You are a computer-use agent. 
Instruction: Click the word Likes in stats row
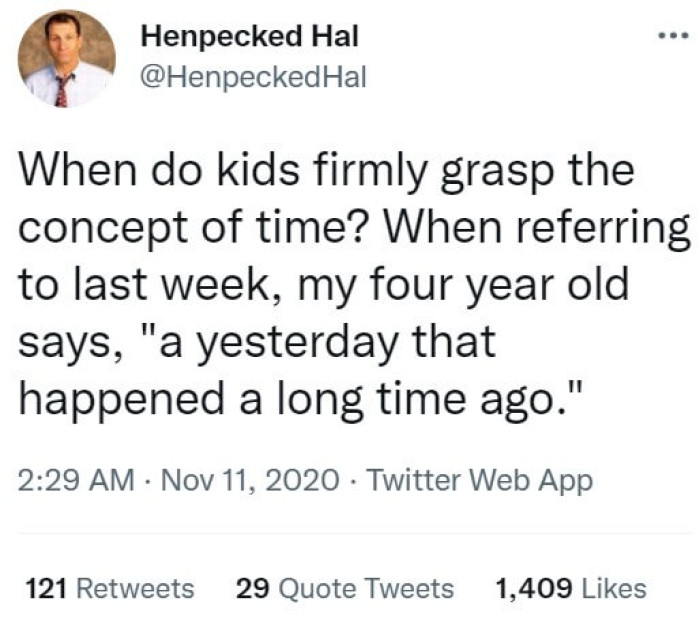614,588
